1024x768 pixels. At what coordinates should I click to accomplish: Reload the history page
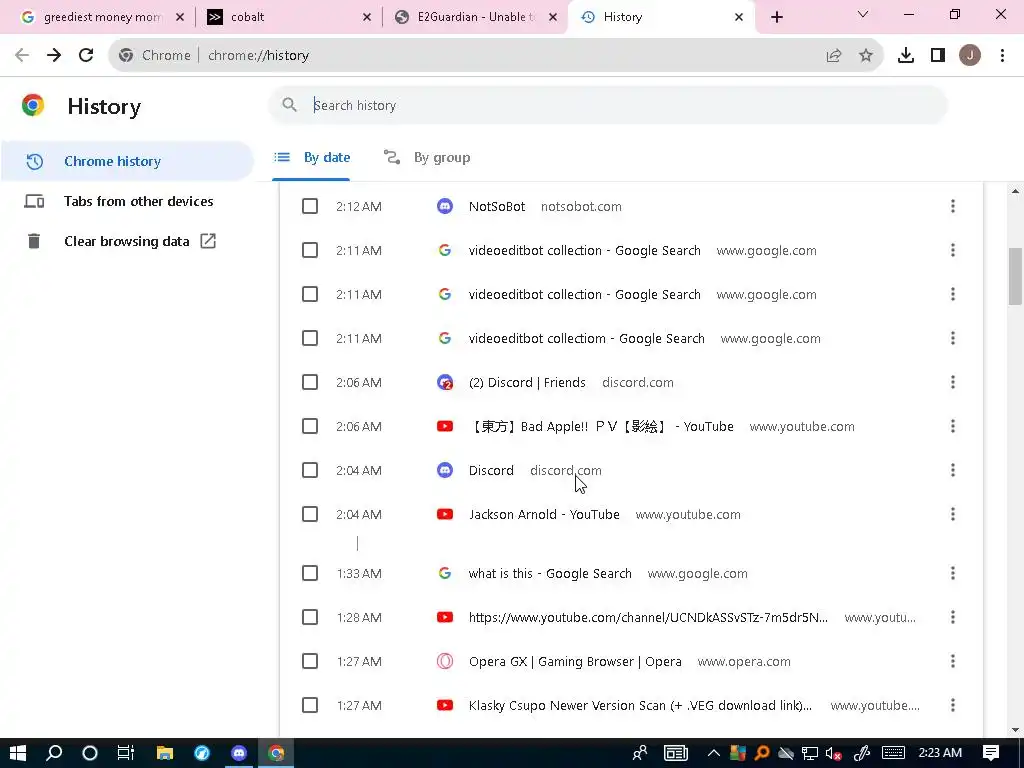(x=86, y=56)
